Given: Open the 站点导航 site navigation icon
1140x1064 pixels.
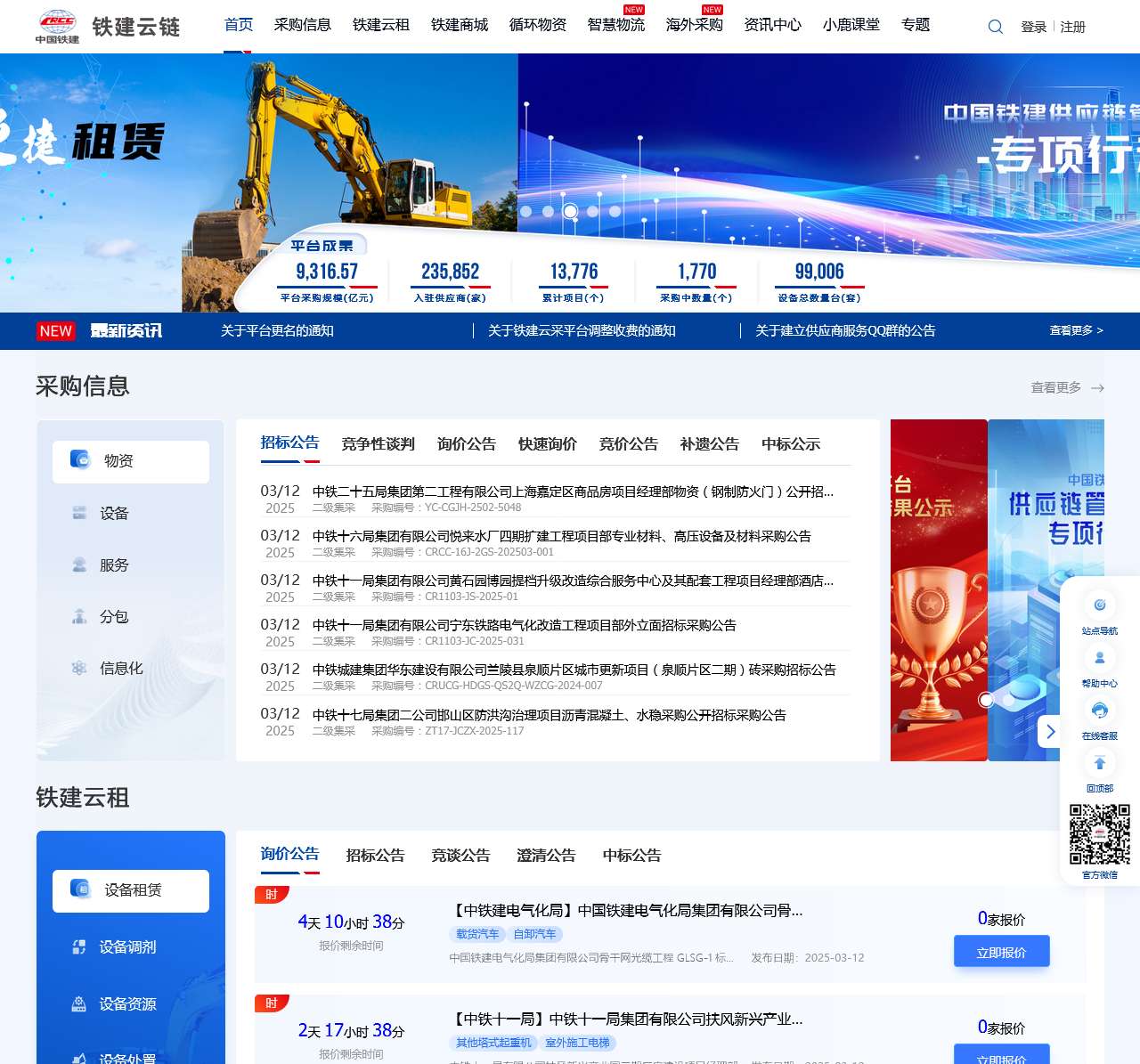Looking at the screenshot, I should [1100, 605].
